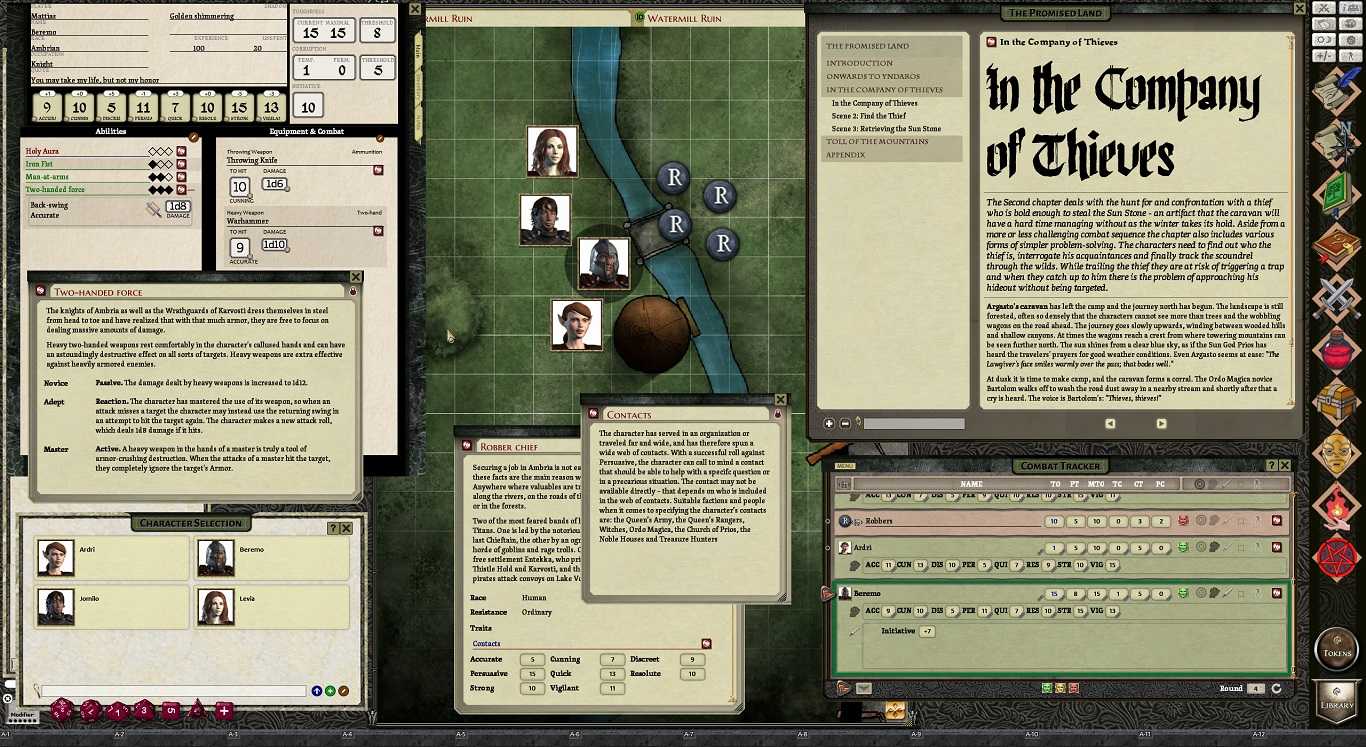The width and height of the screenshot is (1366, 747).
Task: Switch to the Equipment & Combat sheet tab
Action: [x=305, y=131]
